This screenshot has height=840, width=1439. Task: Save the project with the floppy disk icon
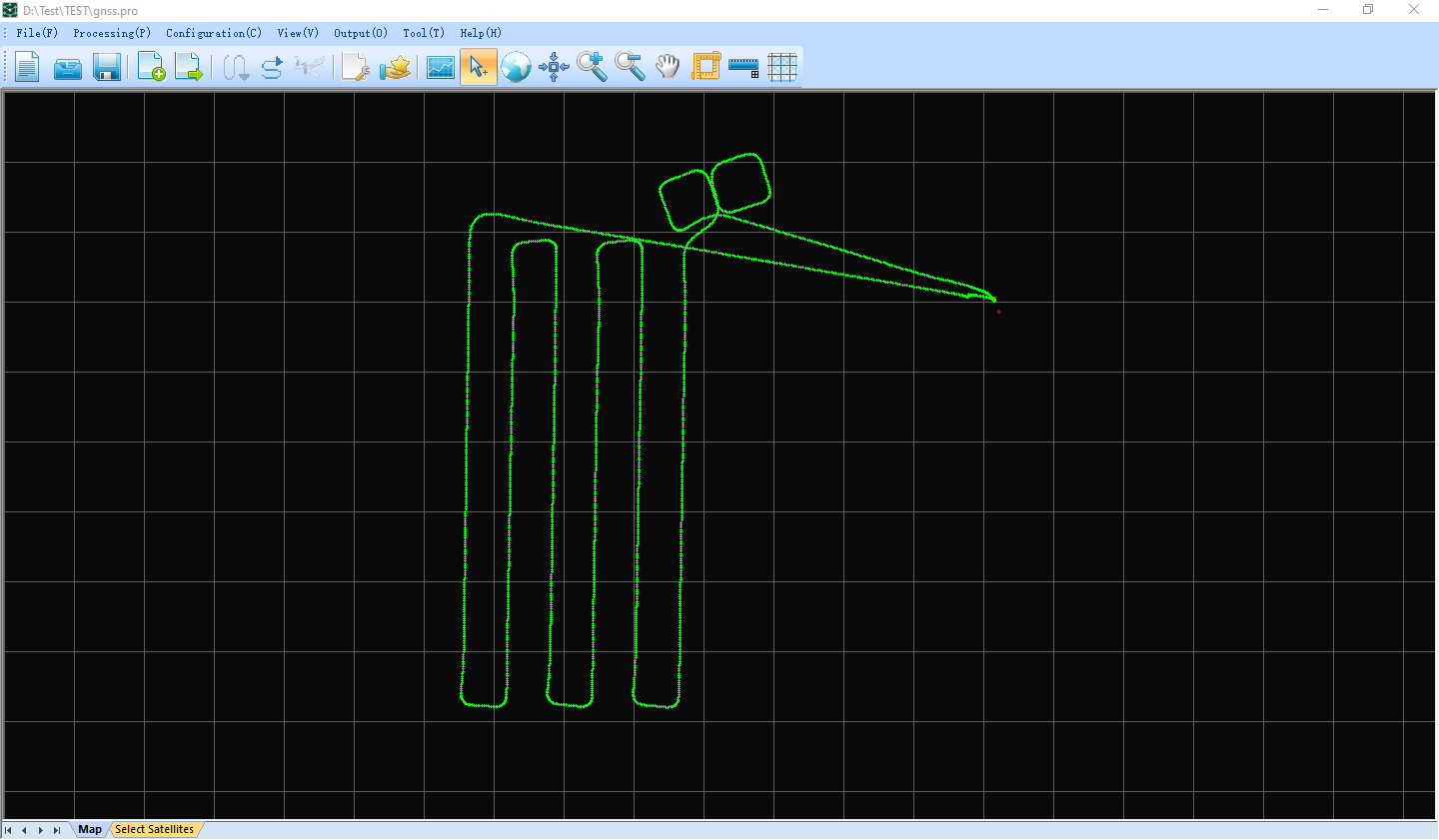tap(106, 67)
